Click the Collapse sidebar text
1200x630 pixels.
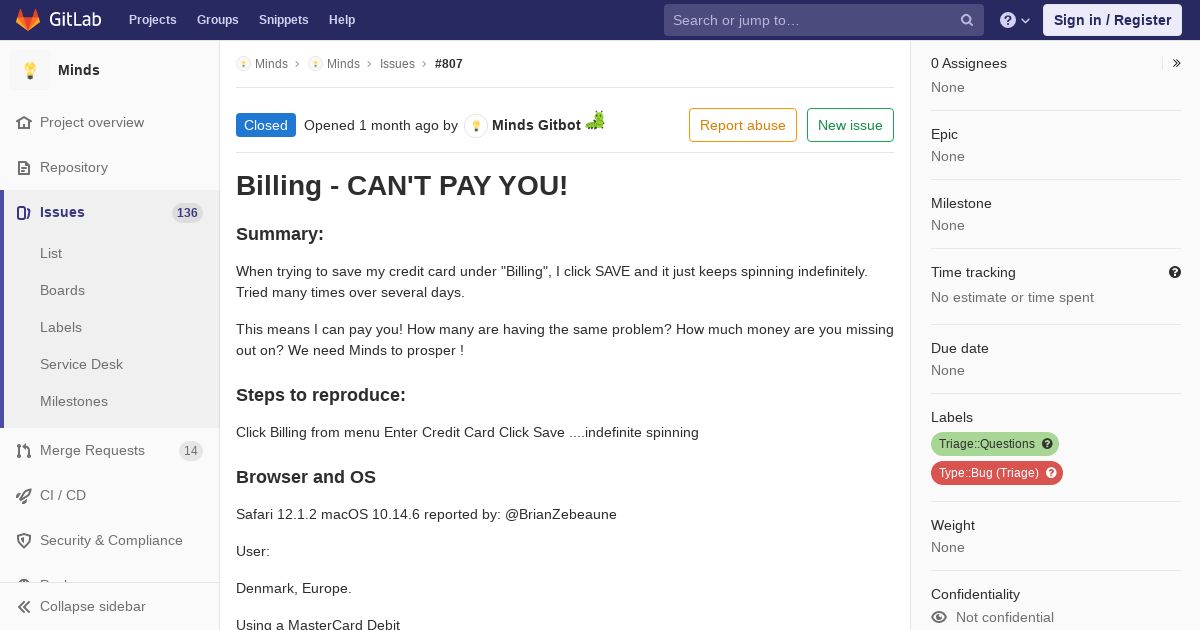tap(93, 607)
